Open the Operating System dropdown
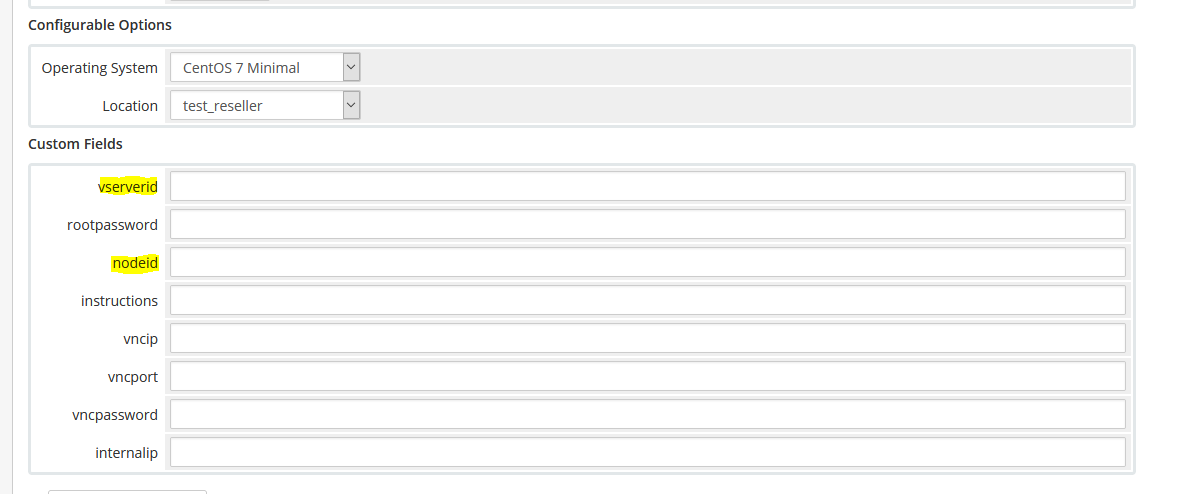1184x494 pixels. coord(264,68)
